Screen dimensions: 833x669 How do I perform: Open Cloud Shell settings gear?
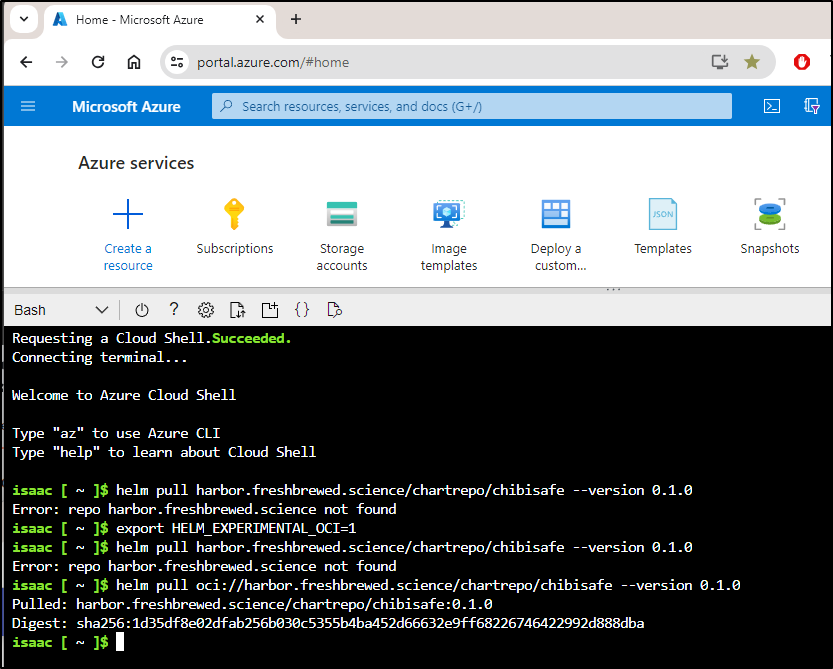point(206,310)
